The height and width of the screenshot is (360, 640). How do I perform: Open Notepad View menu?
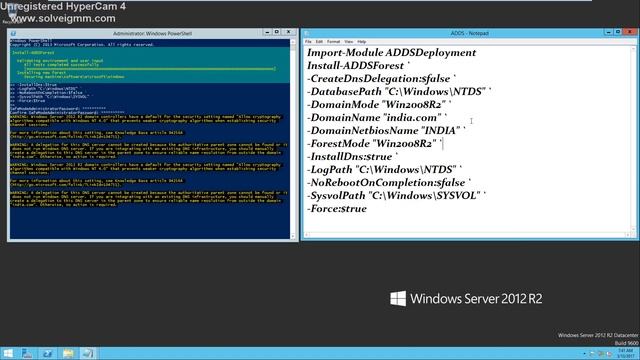(x=349, y=42)
